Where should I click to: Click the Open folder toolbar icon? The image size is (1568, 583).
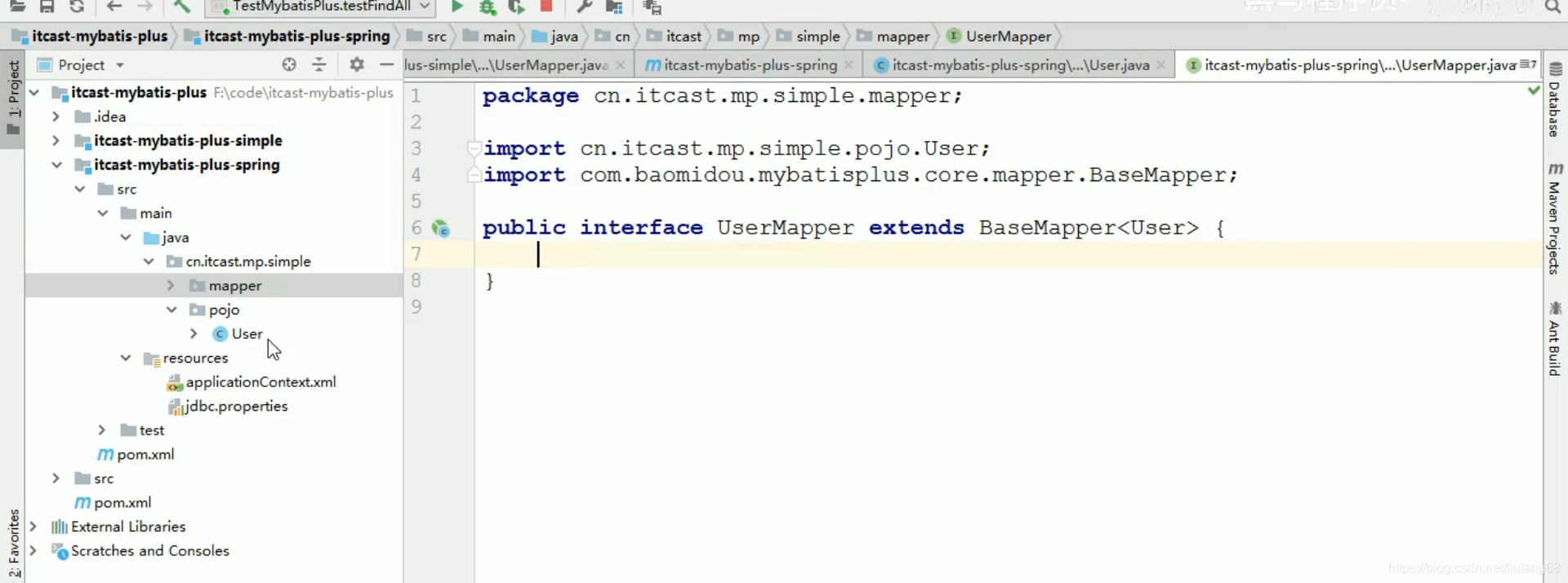pyautogui.click(x=17, y=7)
